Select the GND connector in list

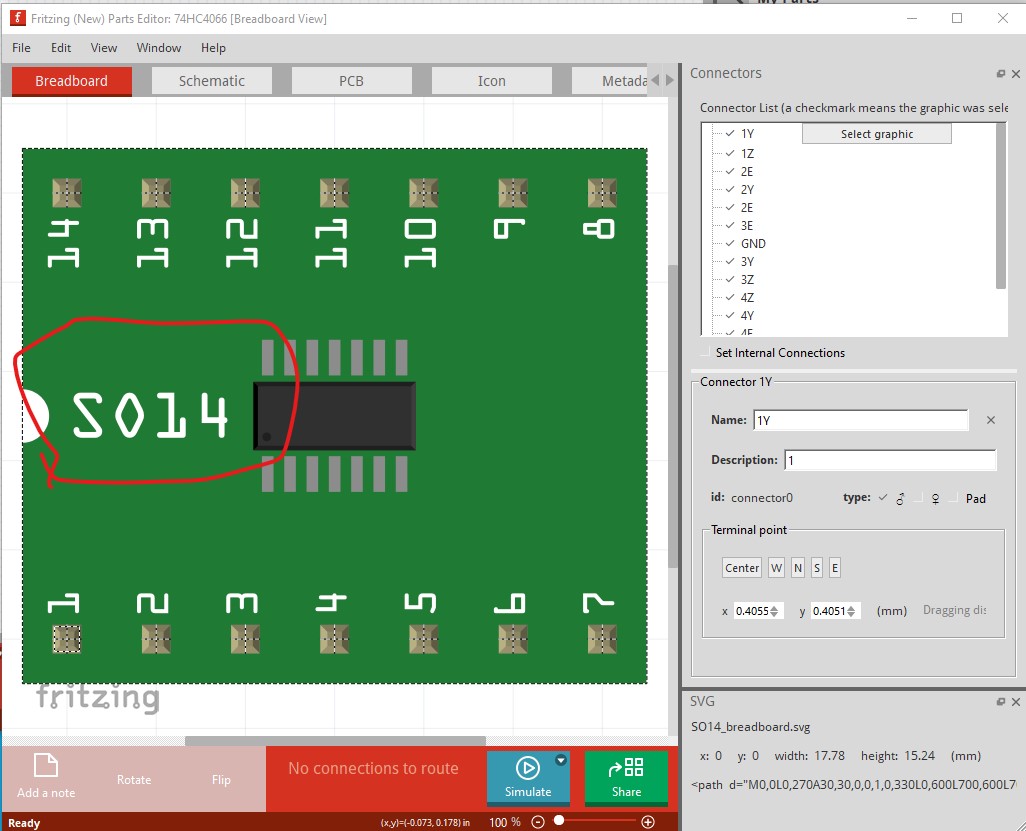click(x=752, y=243)
